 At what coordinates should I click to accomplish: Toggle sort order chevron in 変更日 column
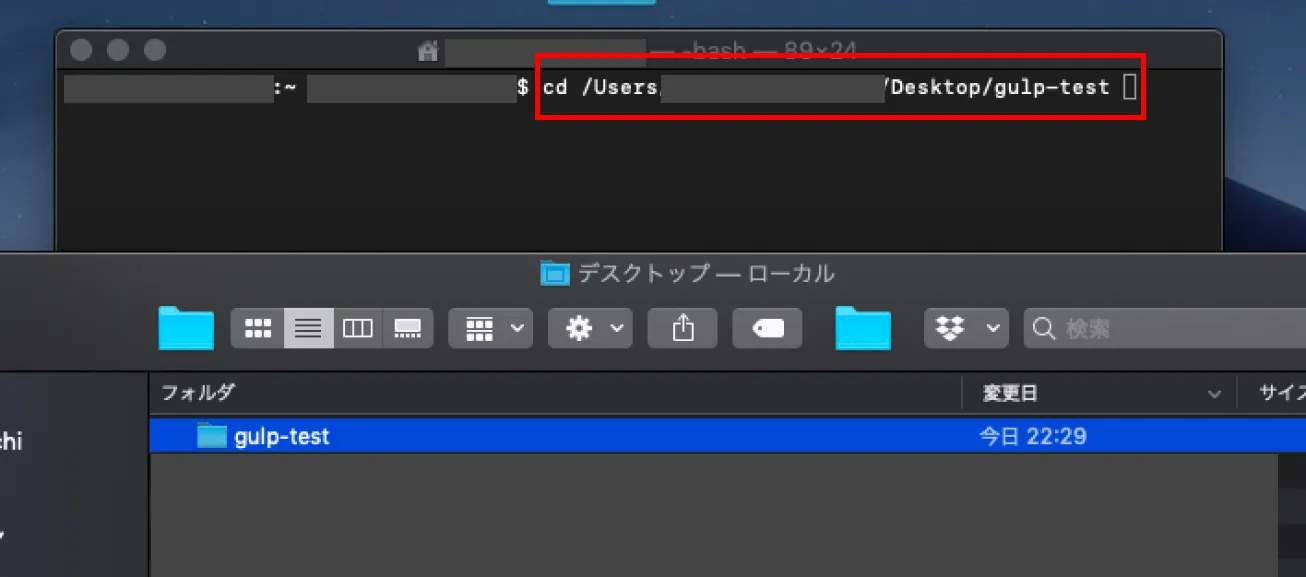click(x=1215, y=394)
